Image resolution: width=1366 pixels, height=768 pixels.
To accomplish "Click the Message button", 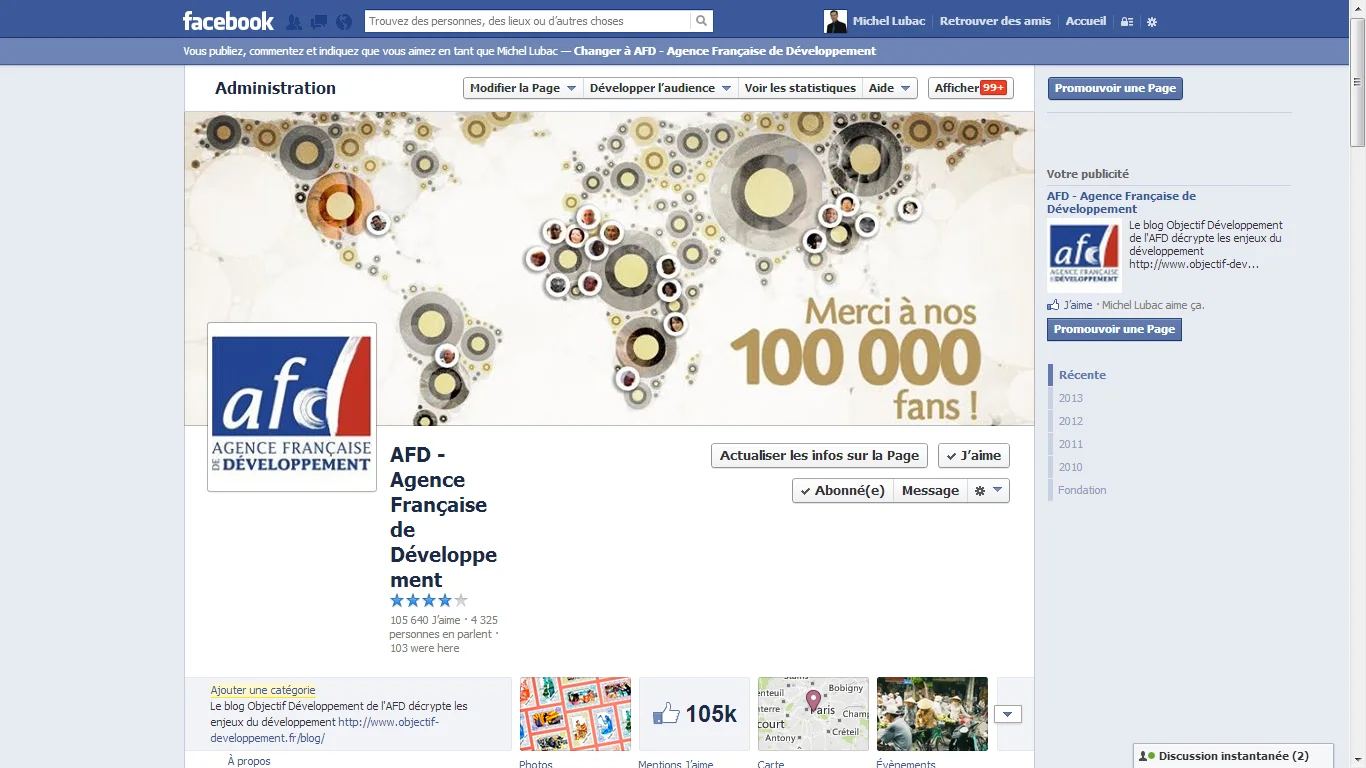I will point(930,490).
